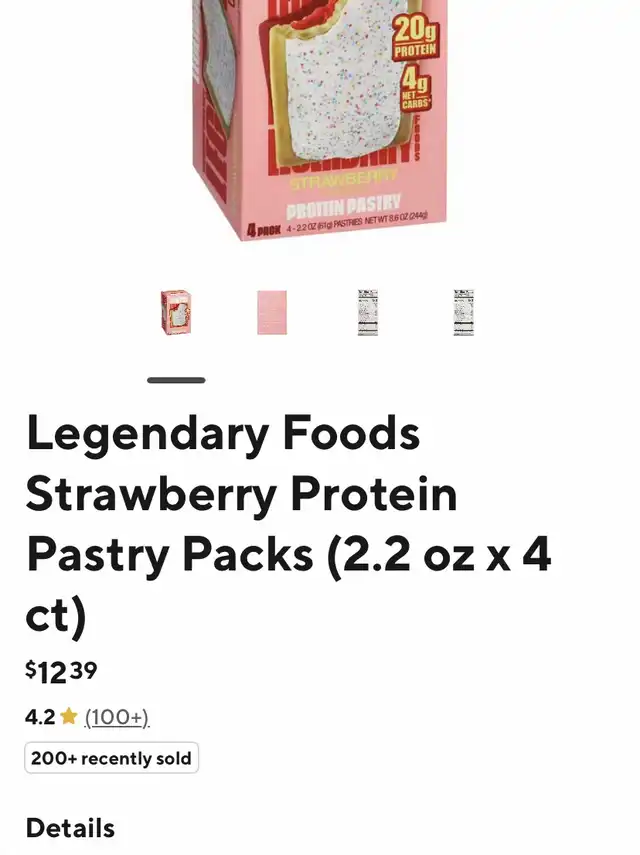The image size is (640, 855).
Task: View the third nutrition facts thumbnail
Action: point(368,312)
